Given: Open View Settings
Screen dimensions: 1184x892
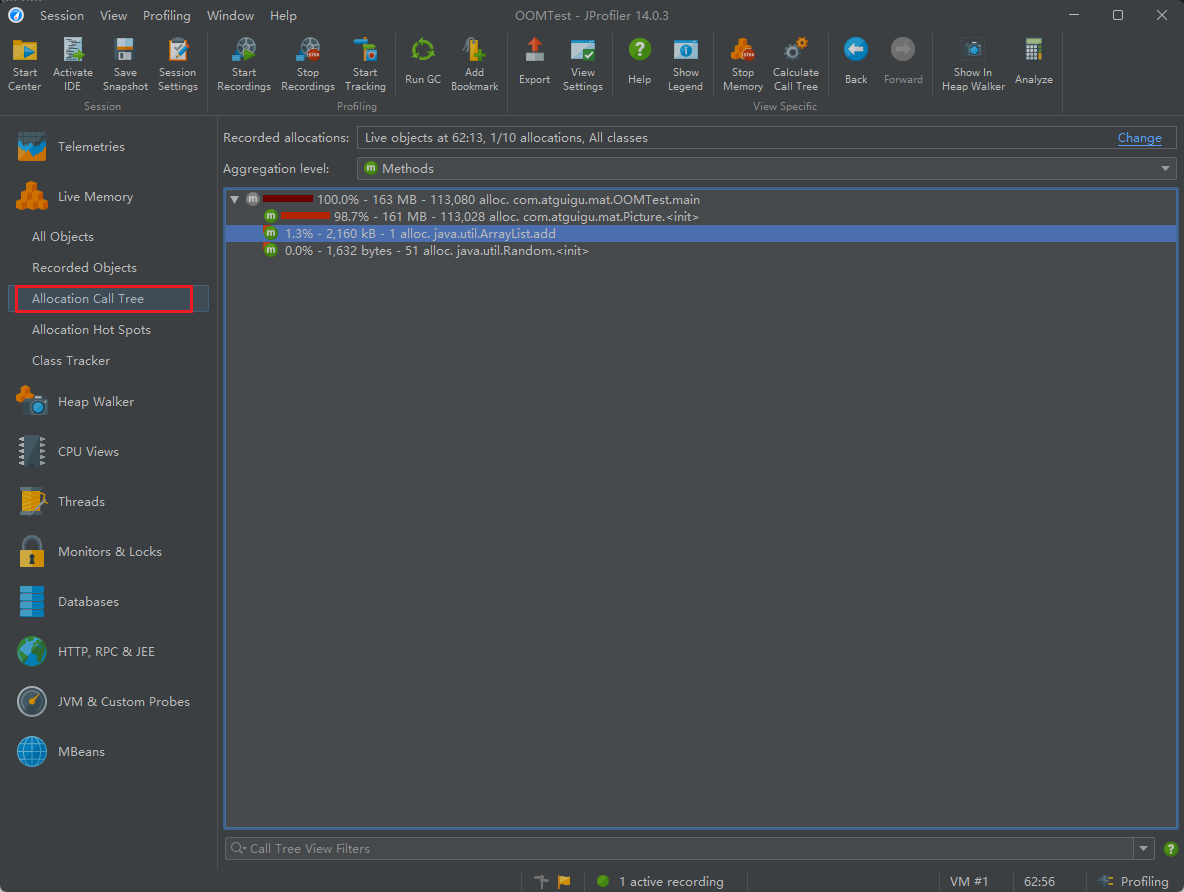Looking at the screenshot, I should point(583,65).
